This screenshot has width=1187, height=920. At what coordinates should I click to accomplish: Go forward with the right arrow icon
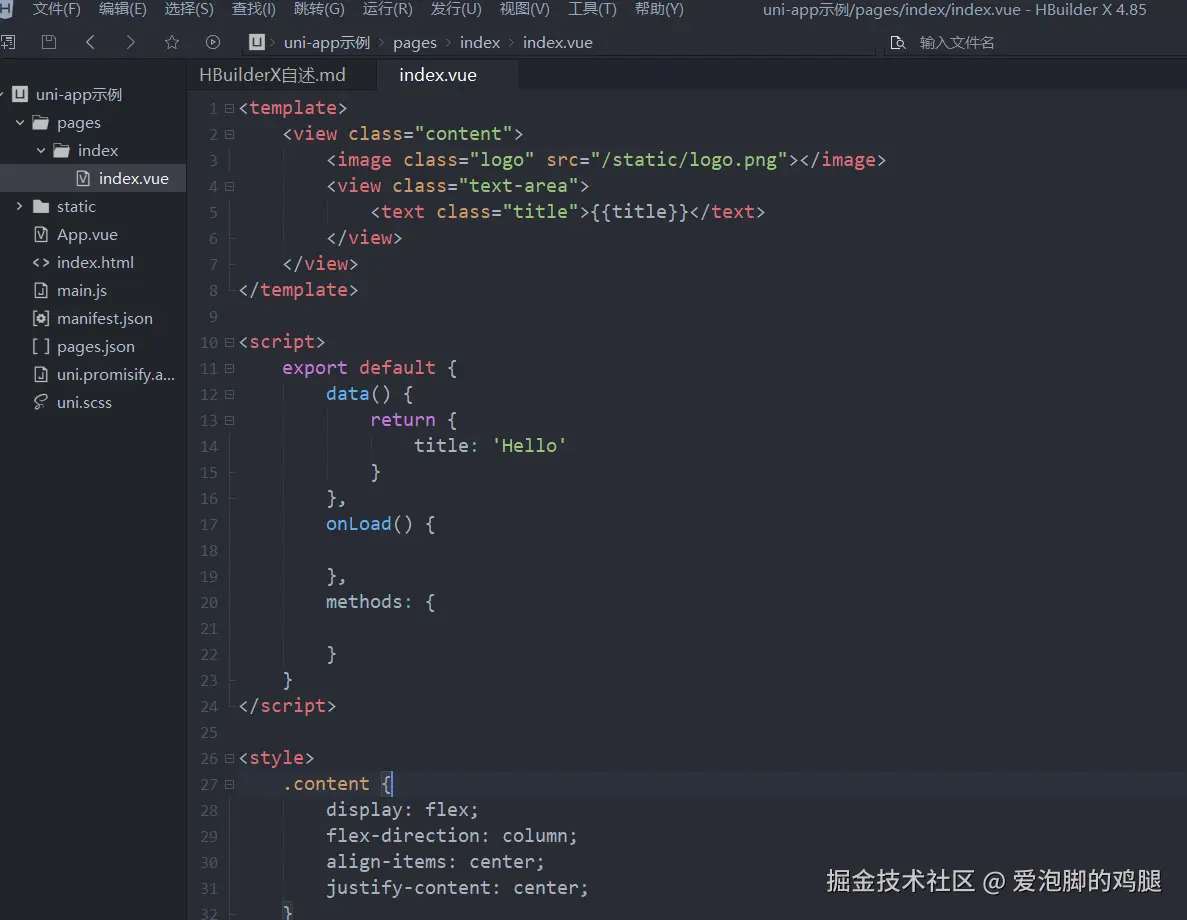tap(131, 42)
